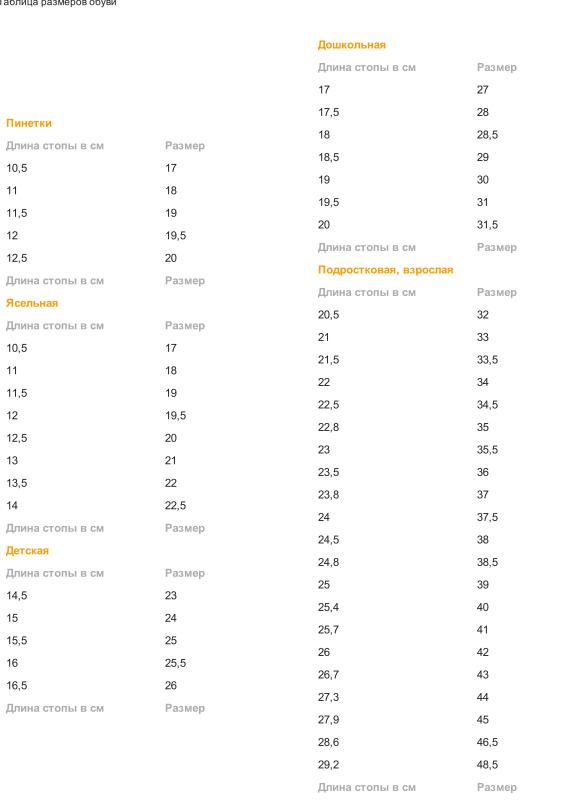The image size is (573, 800).
Task: Select the Размер header under Пинетки
Action: point(185,146)
